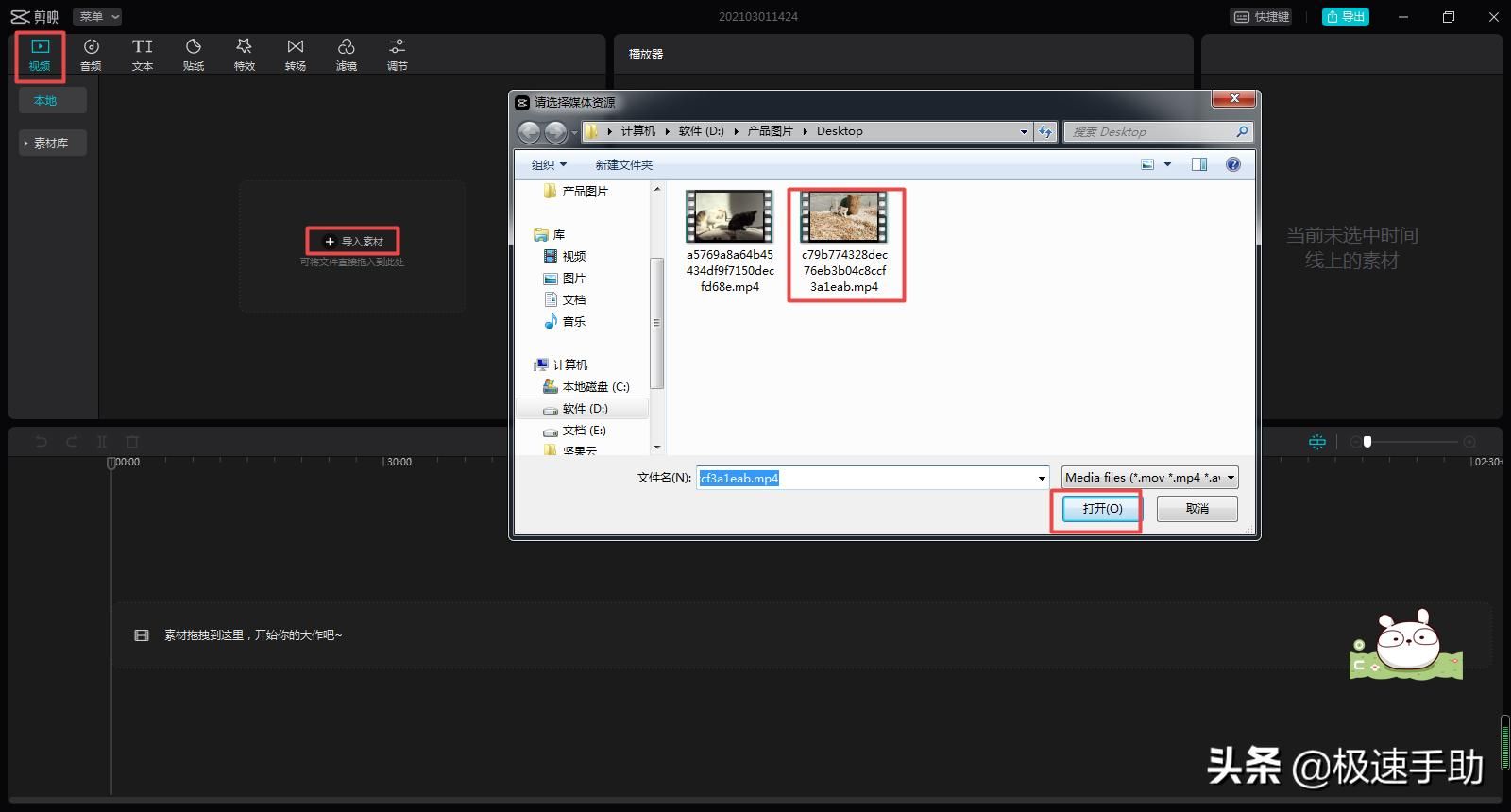
Task: Click 产品图片 in the address breadcrumb
Action: pyautogui.click(x=770, y=131)
